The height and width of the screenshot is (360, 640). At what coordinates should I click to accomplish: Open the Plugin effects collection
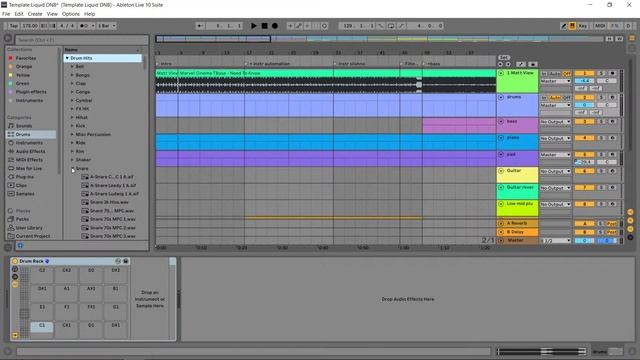(x=31, y=92)
